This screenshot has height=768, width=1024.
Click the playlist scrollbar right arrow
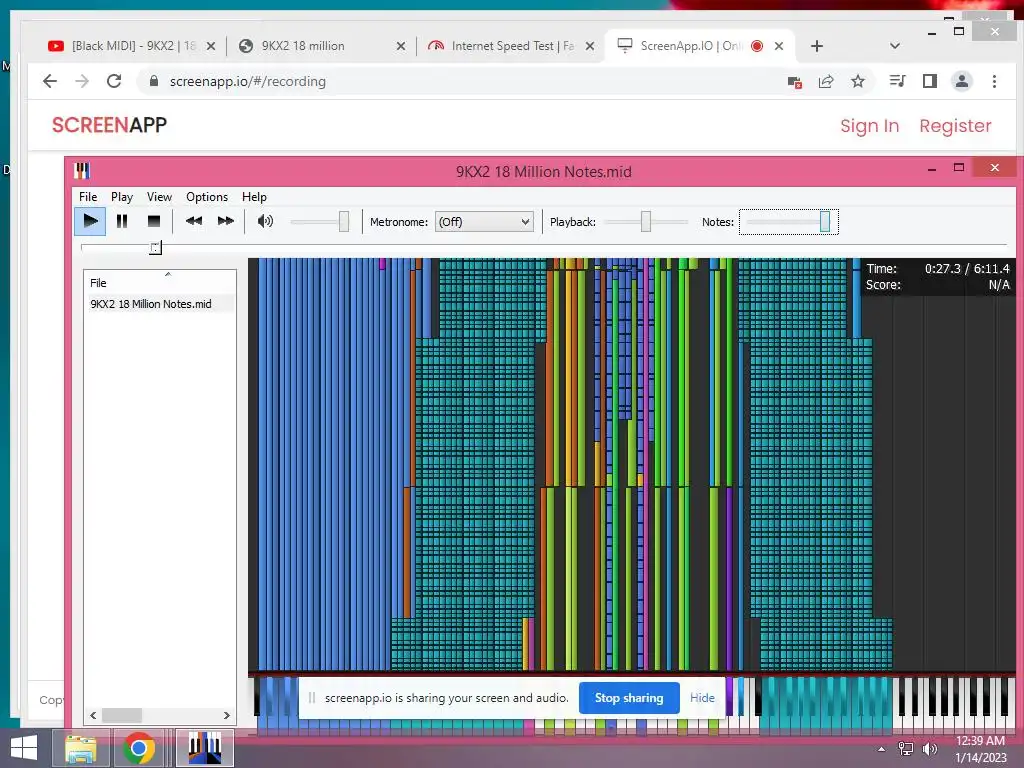pos(227,716)
